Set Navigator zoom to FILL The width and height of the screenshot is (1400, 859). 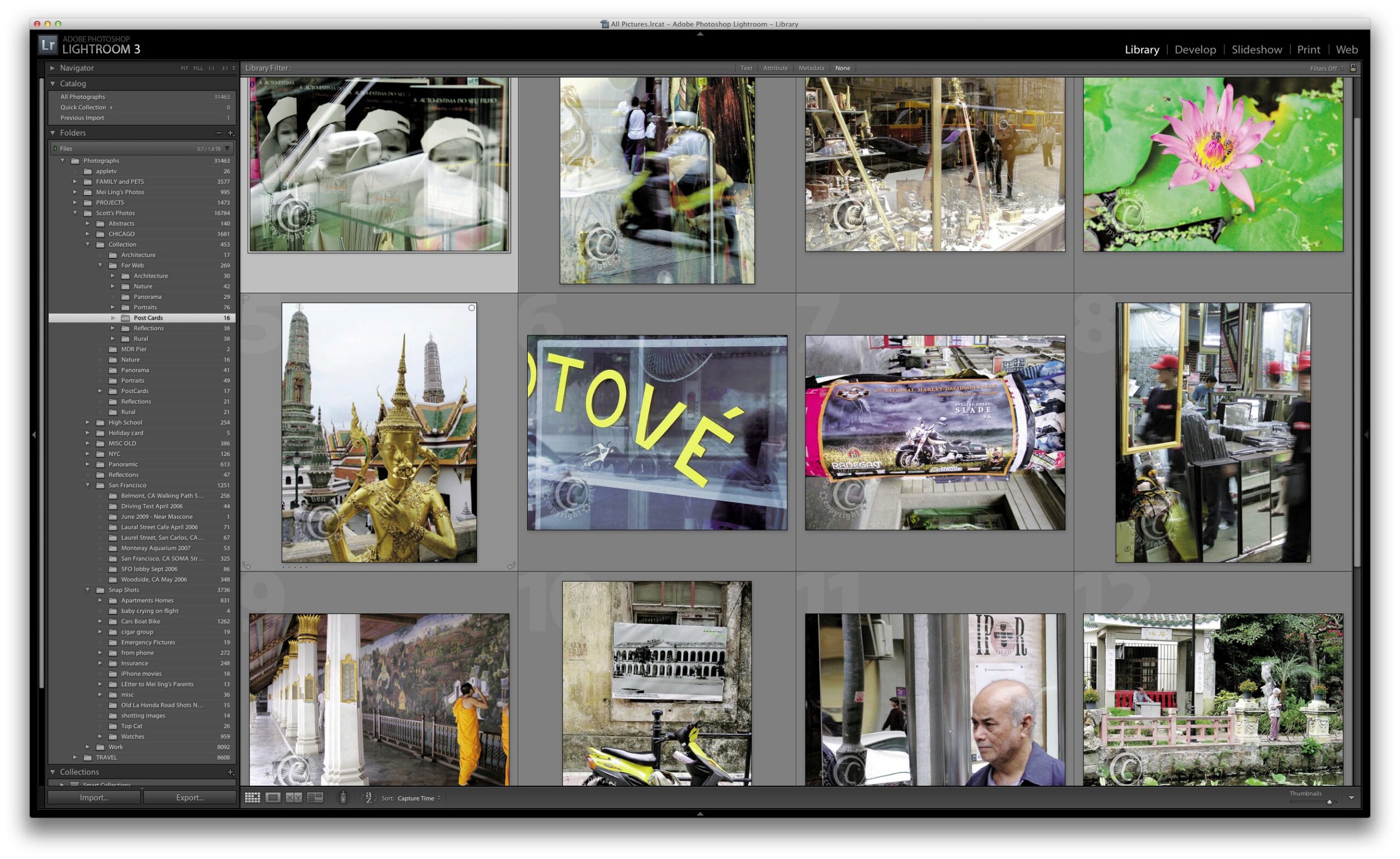coord(198,68)
